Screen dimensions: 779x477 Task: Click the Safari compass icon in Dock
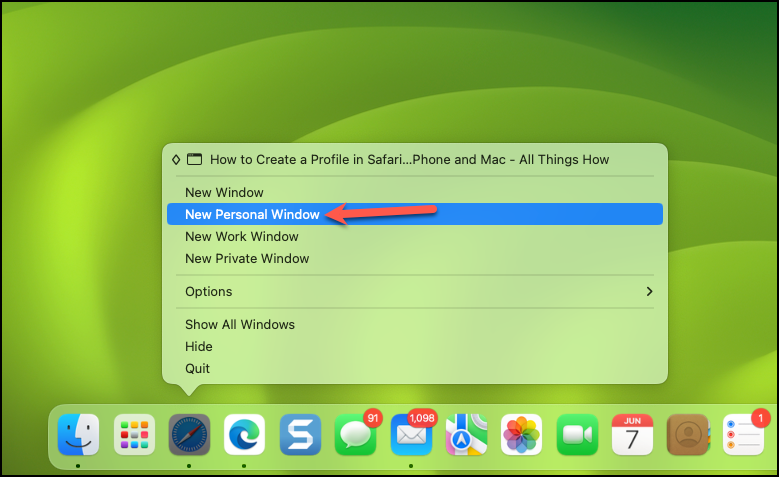click(x=189, y=435)
